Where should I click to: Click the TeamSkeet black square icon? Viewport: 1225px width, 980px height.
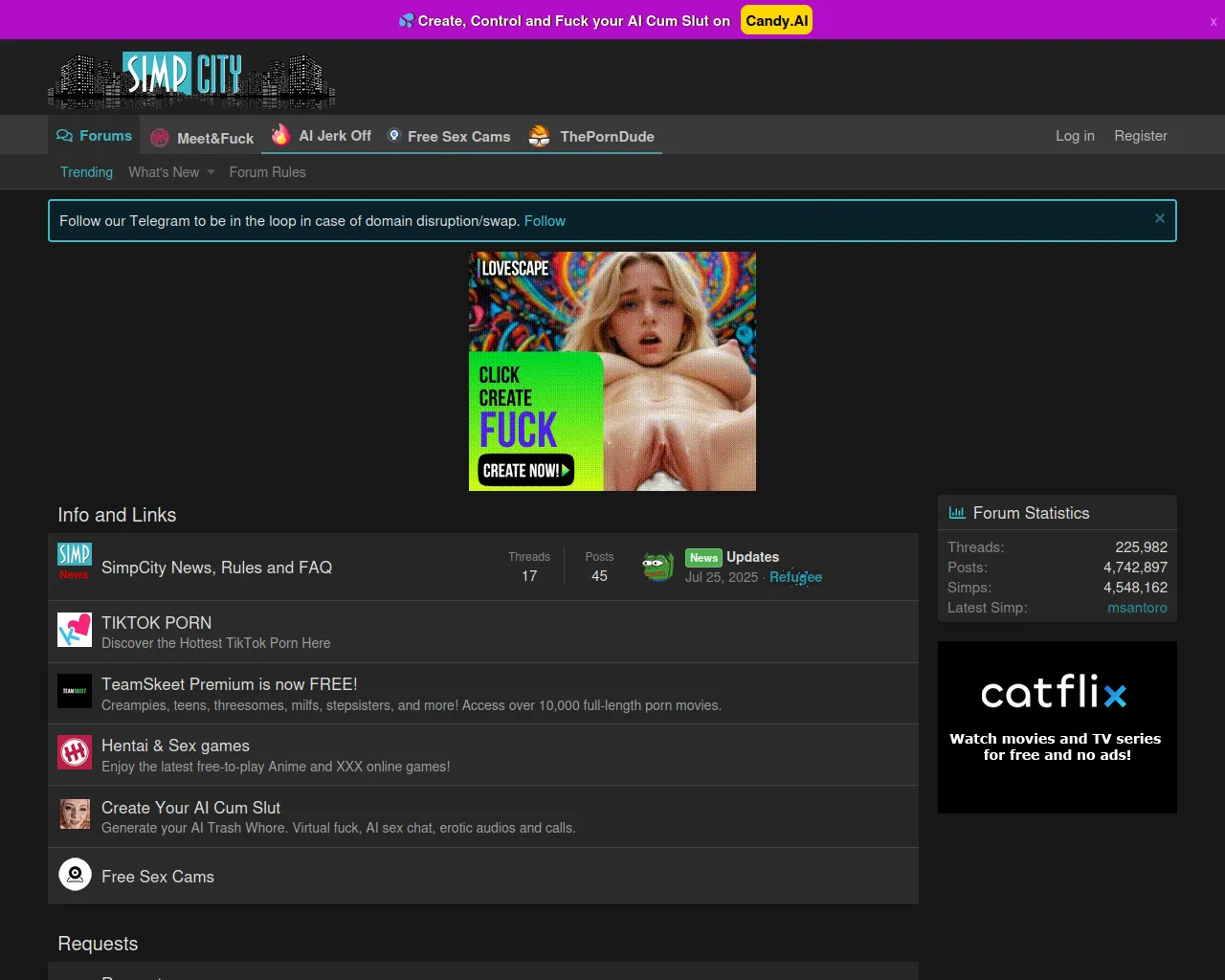click(75, 691)
